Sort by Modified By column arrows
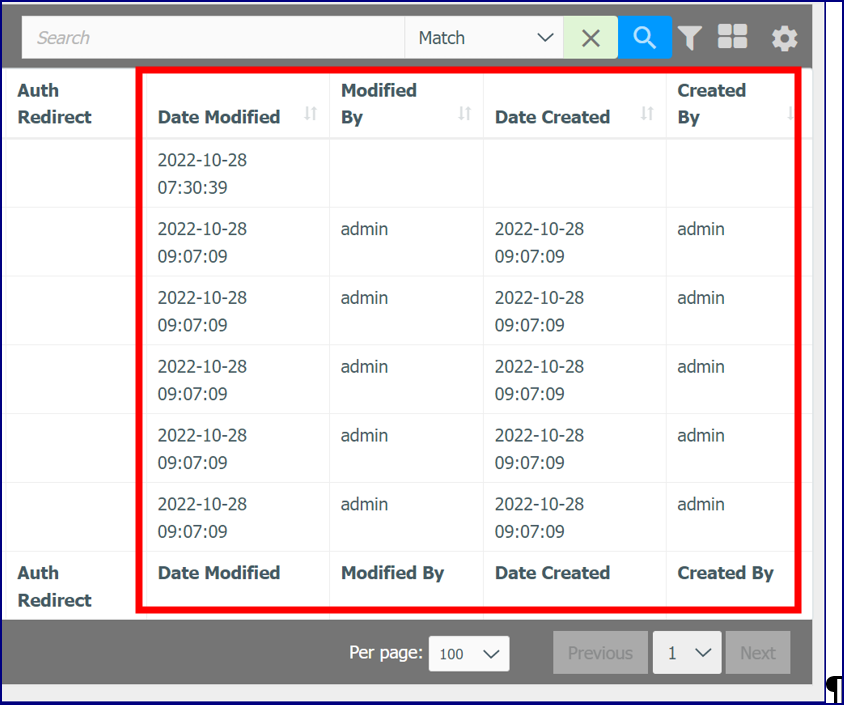 tap(465, 114)
